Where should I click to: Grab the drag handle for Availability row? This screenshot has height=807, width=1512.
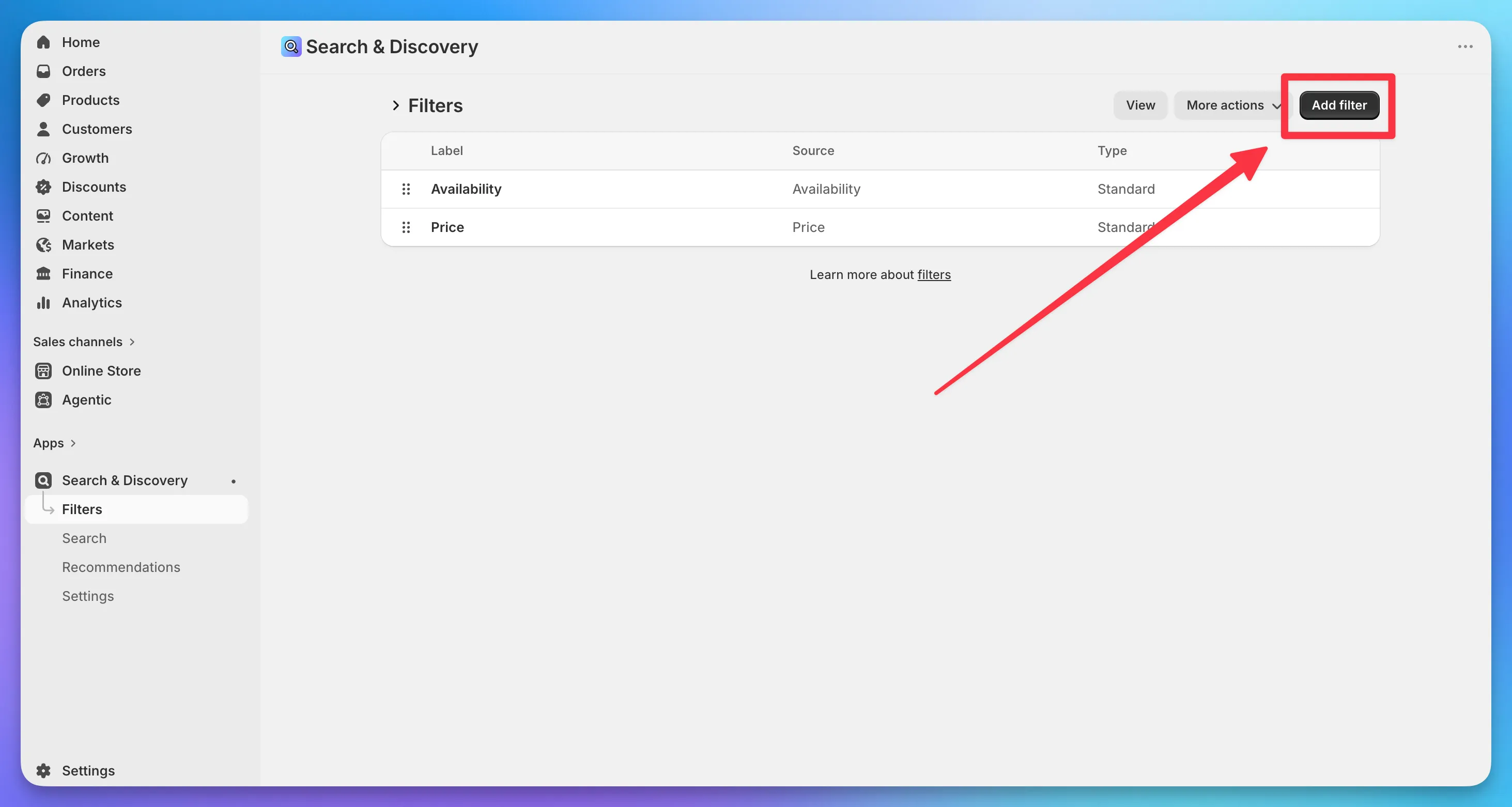tap(406, 189)
